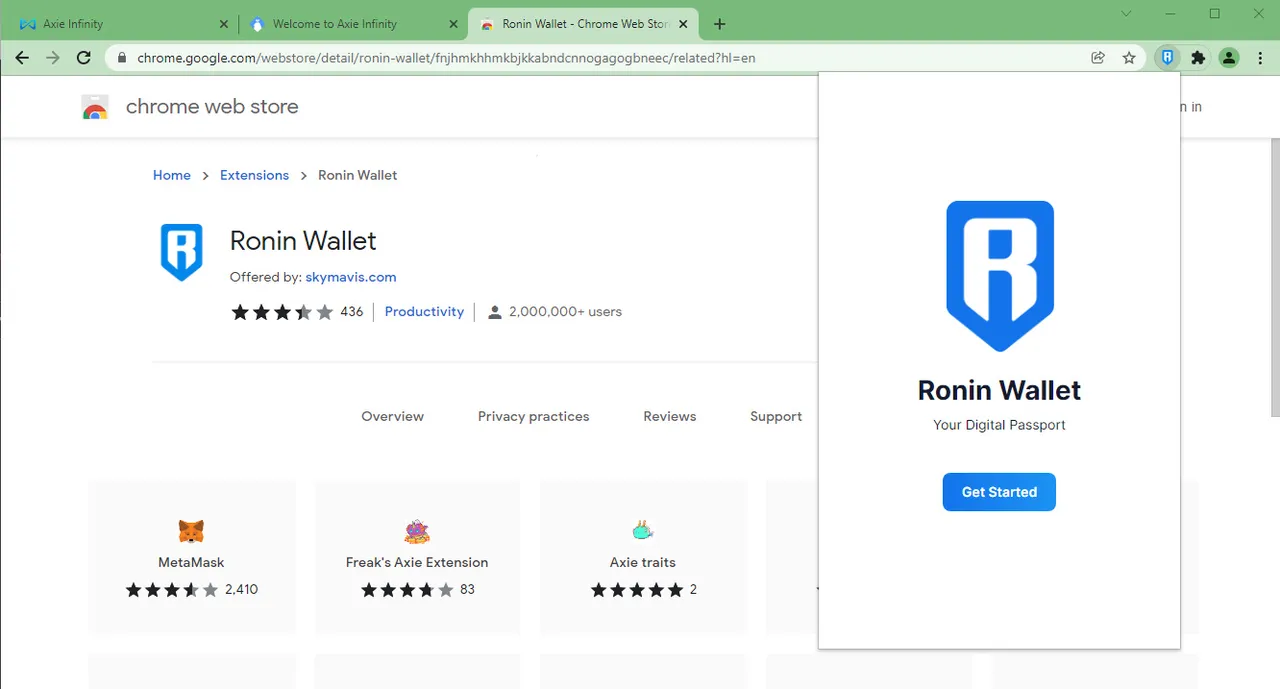The image size is (1280, 689).
Task: Click Your Digital Passport tagline
Action: [999, 425]
